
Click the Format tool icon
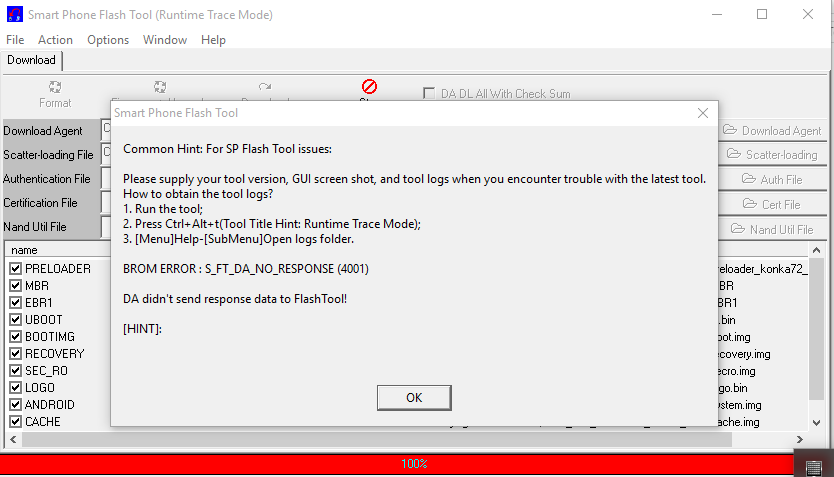[55, 88]
